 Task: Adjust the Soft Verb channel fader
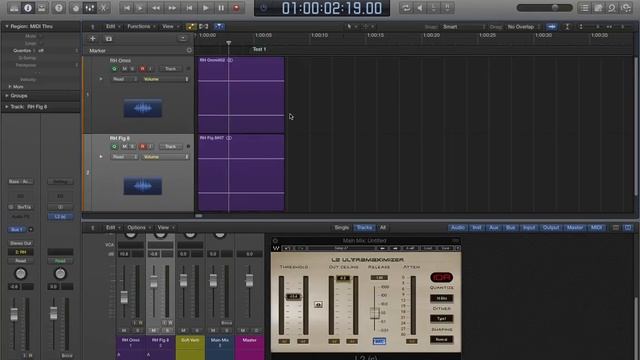[x=184, y=280]
